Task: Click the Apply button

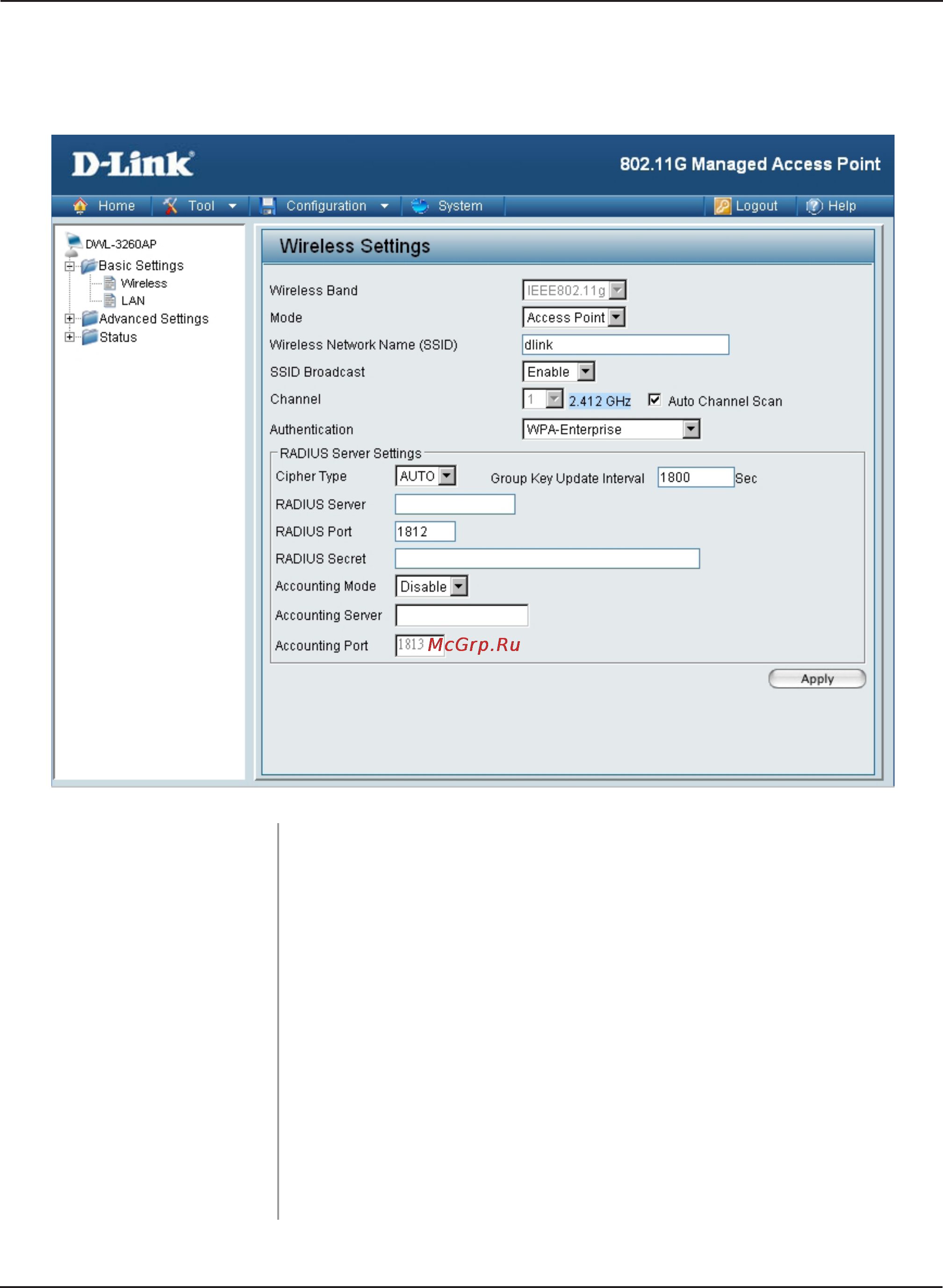Action: tap(817, 679)
